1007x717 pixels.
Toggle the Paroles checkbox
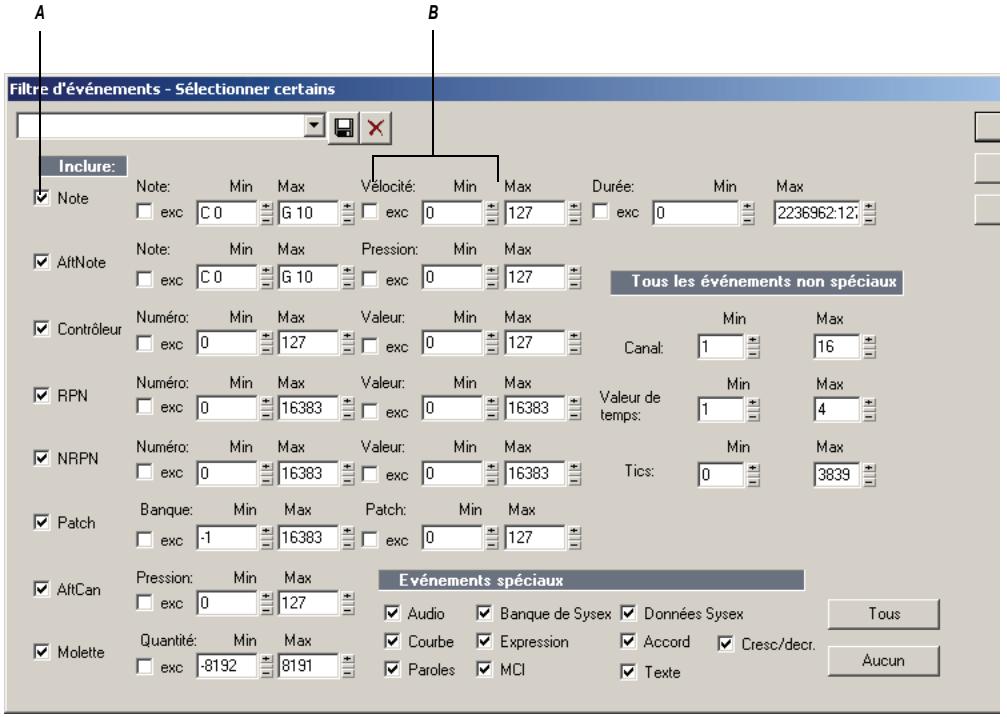pos(392,669)
